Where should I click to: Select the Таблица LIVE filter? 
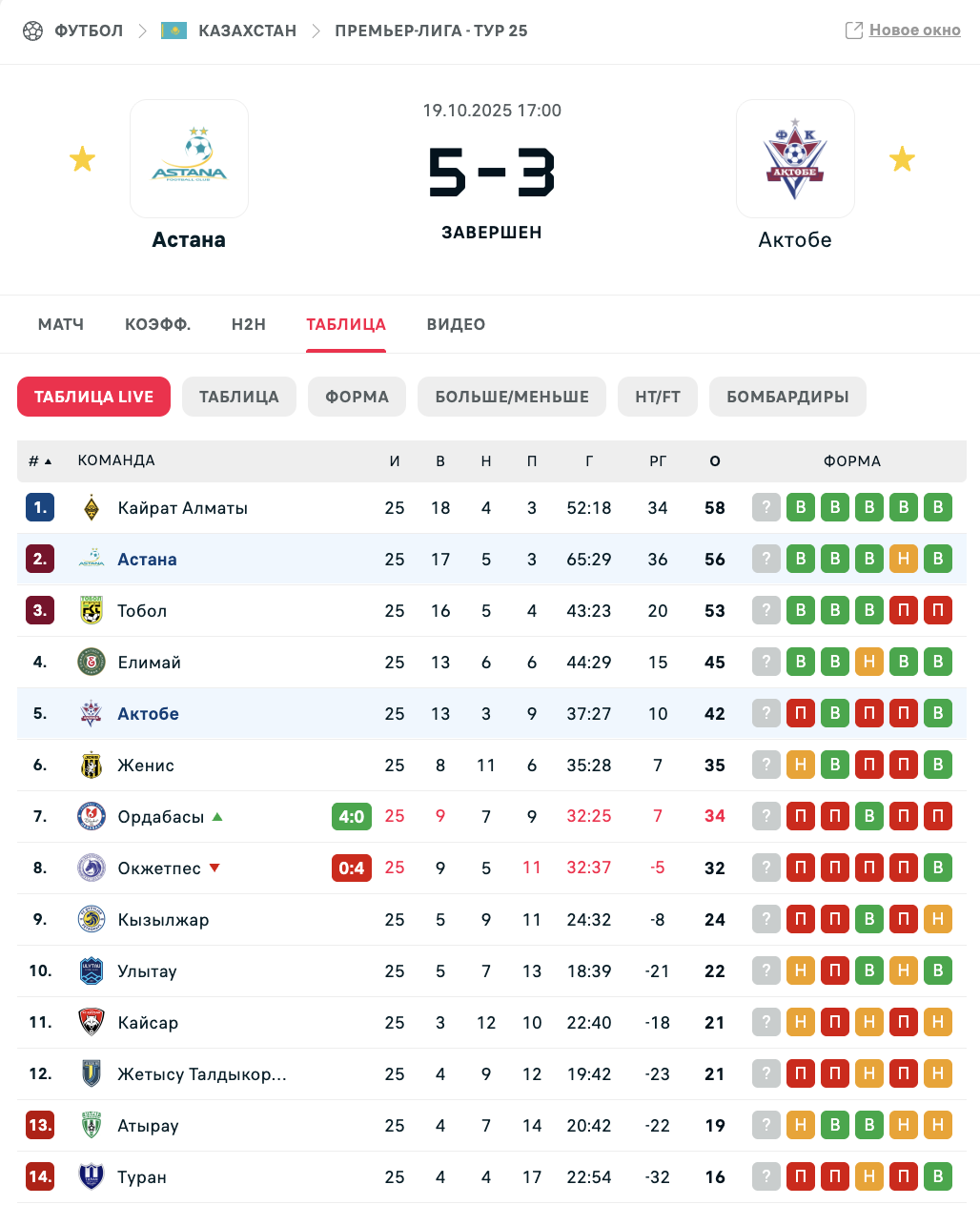point(93,397)
